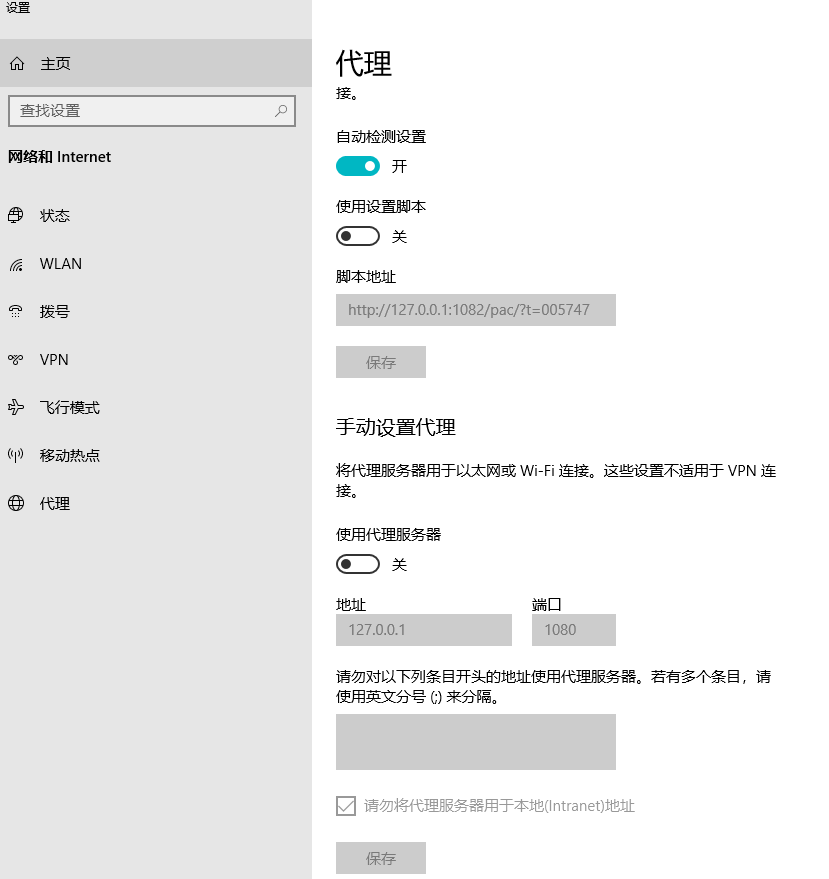Viewport: 829px width, 879px height.
Task: Select 代理 in the sidebar
Action: click(x=156, y=503)
